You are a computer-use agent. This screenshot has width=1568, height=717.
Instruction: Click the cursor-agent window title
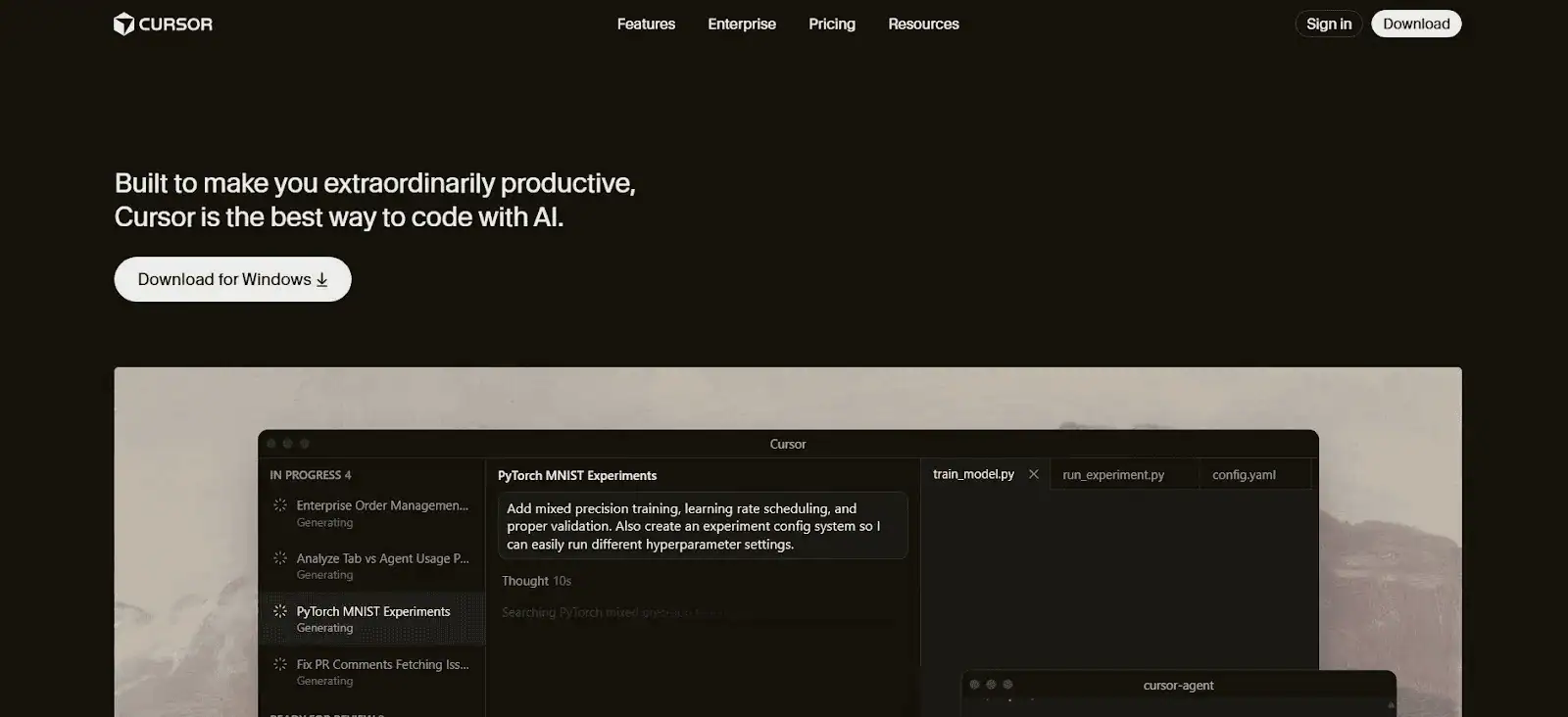click(1178, 686)
